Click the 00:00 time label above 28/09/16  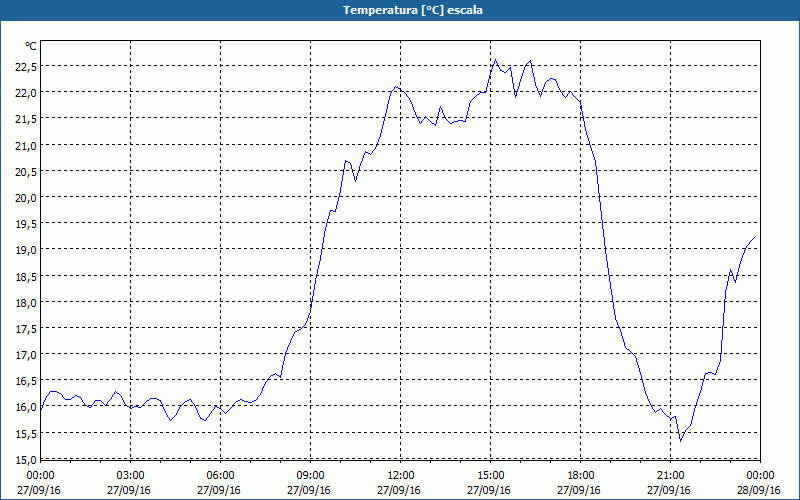click(x=760, y=476)
